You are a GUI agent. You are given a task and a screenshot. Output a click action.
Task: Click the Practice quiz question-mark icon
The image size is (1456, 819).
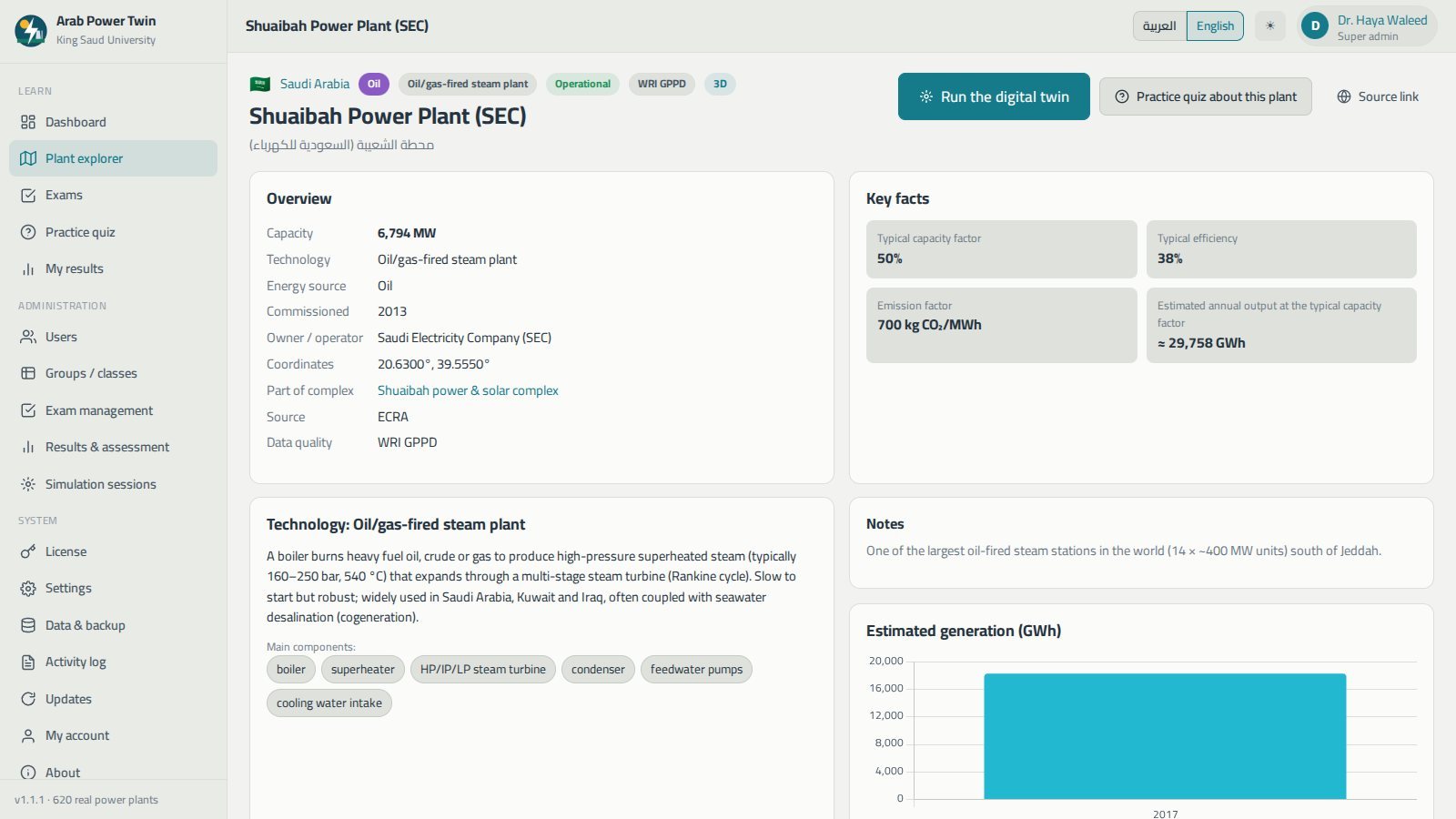pos(28,232)
